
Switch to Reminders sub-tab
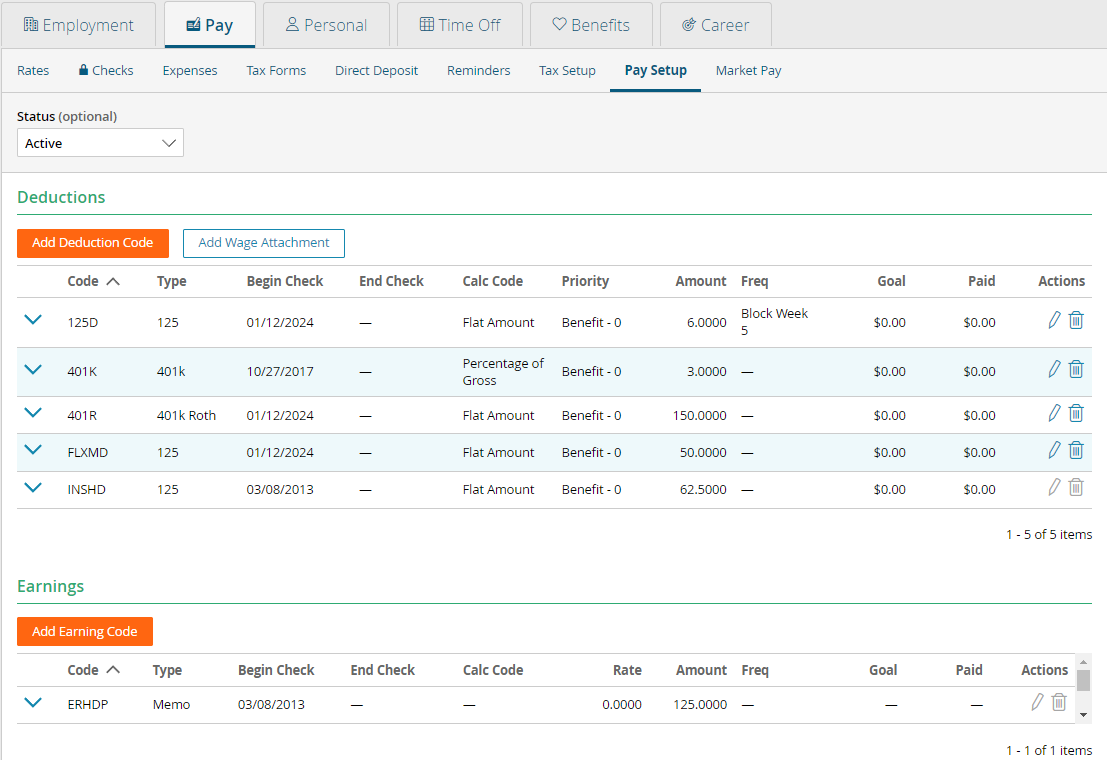pos(479,71)
